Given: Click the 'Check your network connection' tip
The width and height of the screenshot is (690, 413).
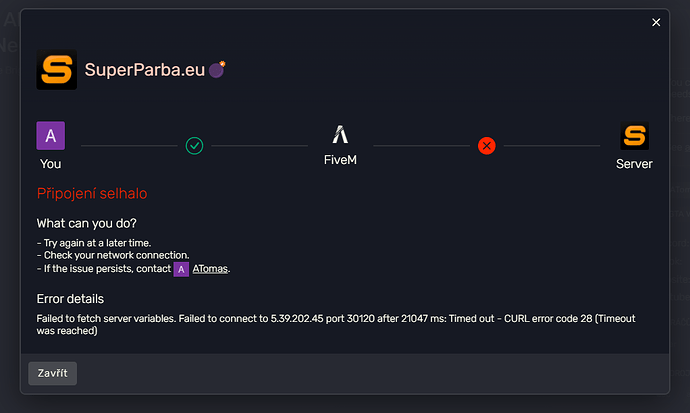Looking at the screenshot, I should click(116, 255).
